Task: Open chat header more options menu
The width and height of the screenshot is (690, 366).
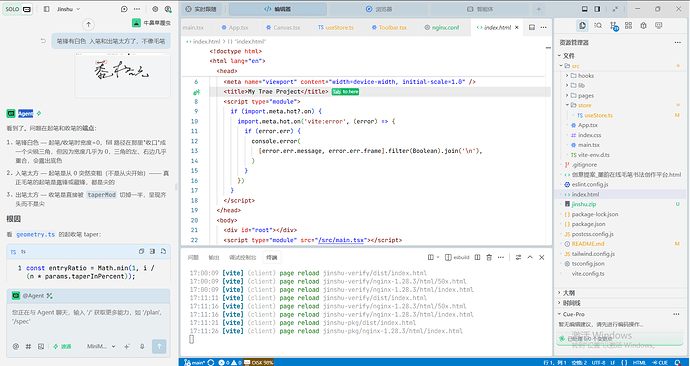Action: pyautogui.click(x=137, y=9)
